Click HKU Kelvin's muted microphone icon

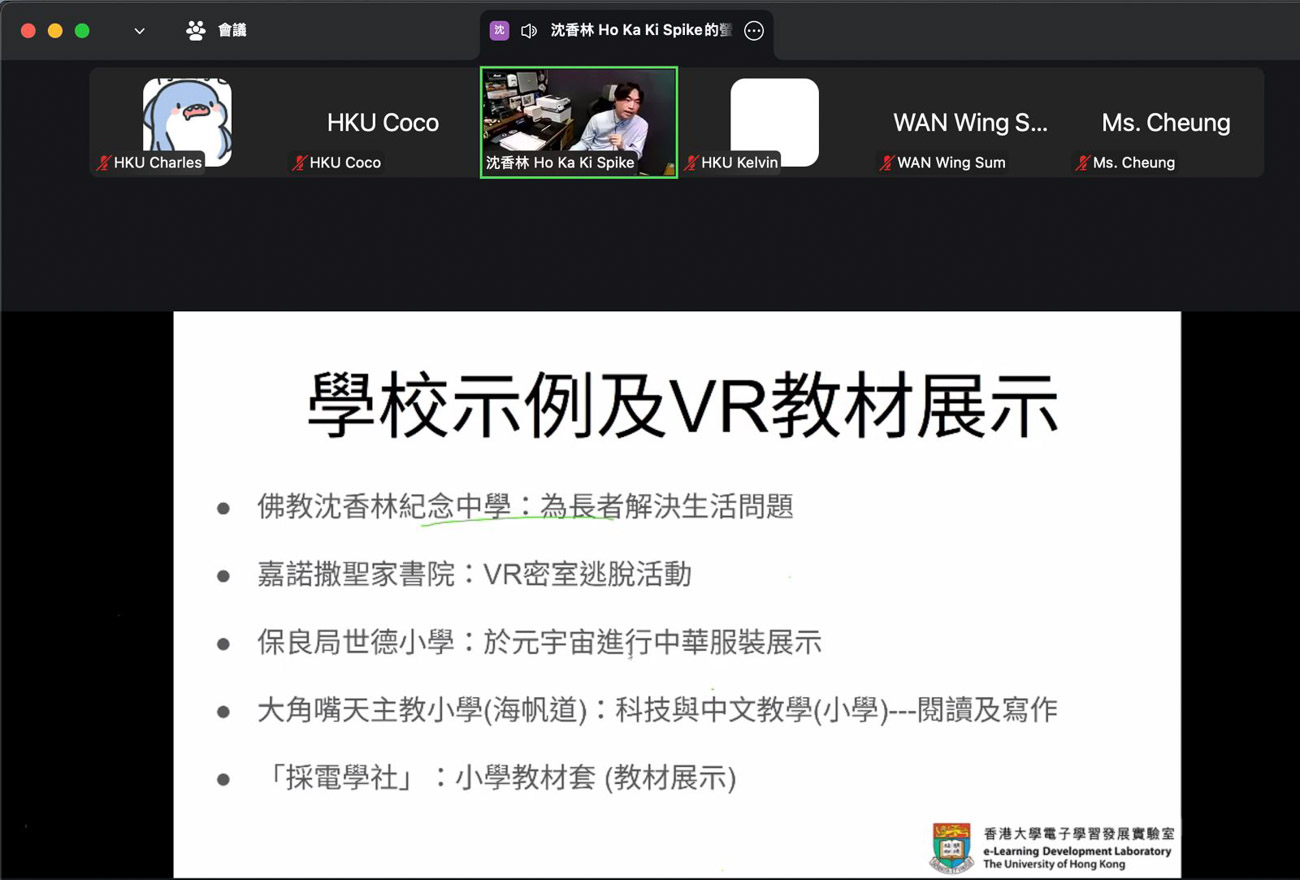pyautogui.click(x=691, y=163)
